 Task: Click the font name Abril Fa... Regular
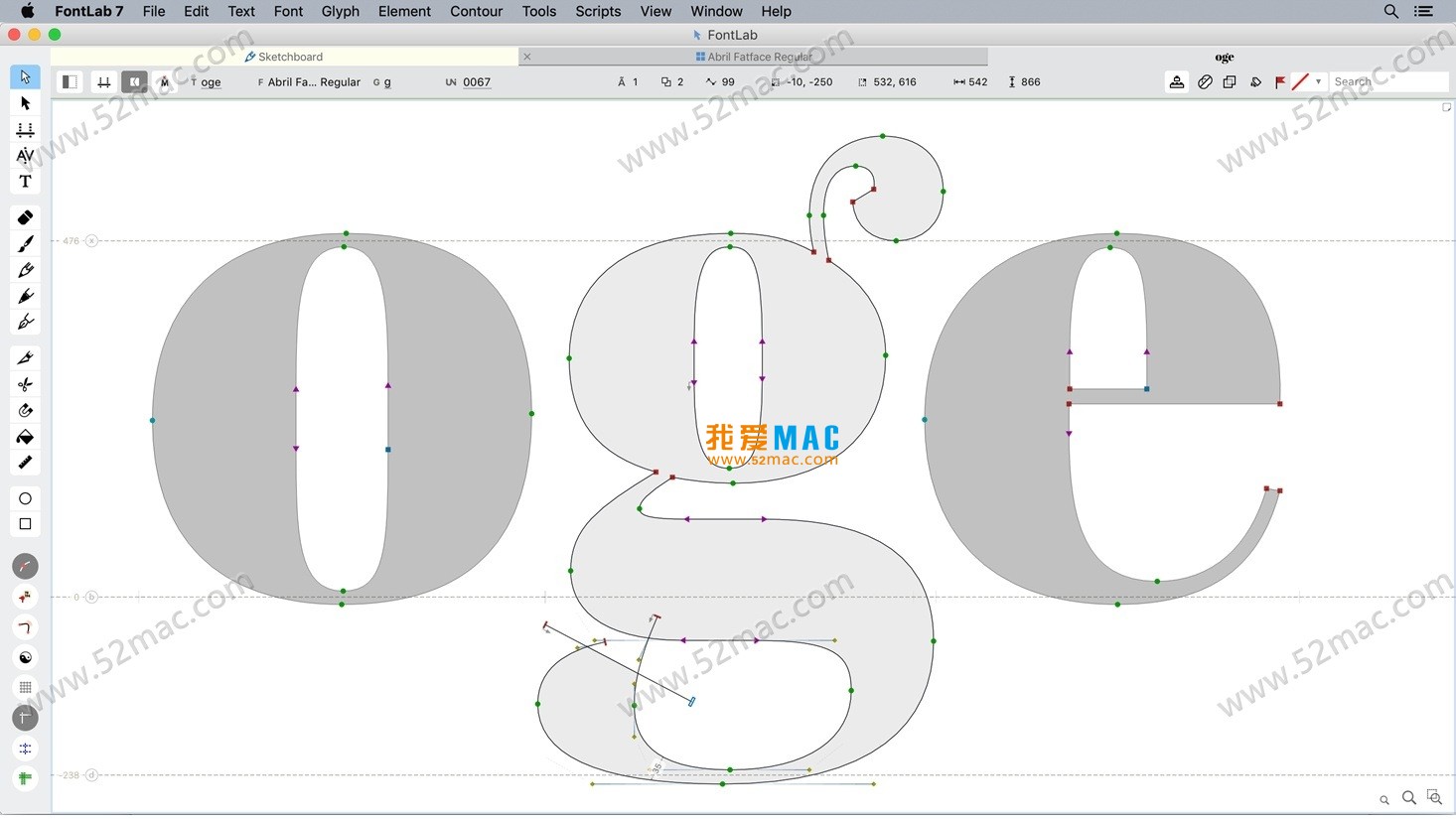pos(314,82)
